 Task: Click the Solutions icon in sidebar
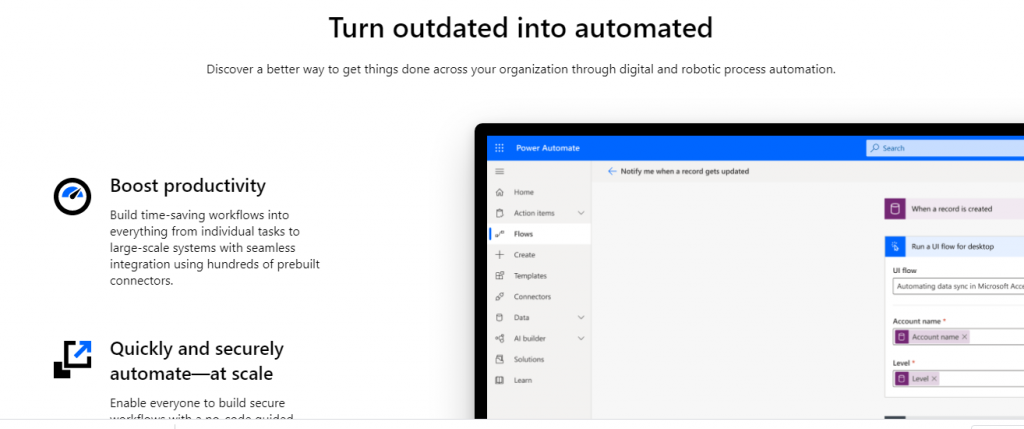tap(500, 359)
